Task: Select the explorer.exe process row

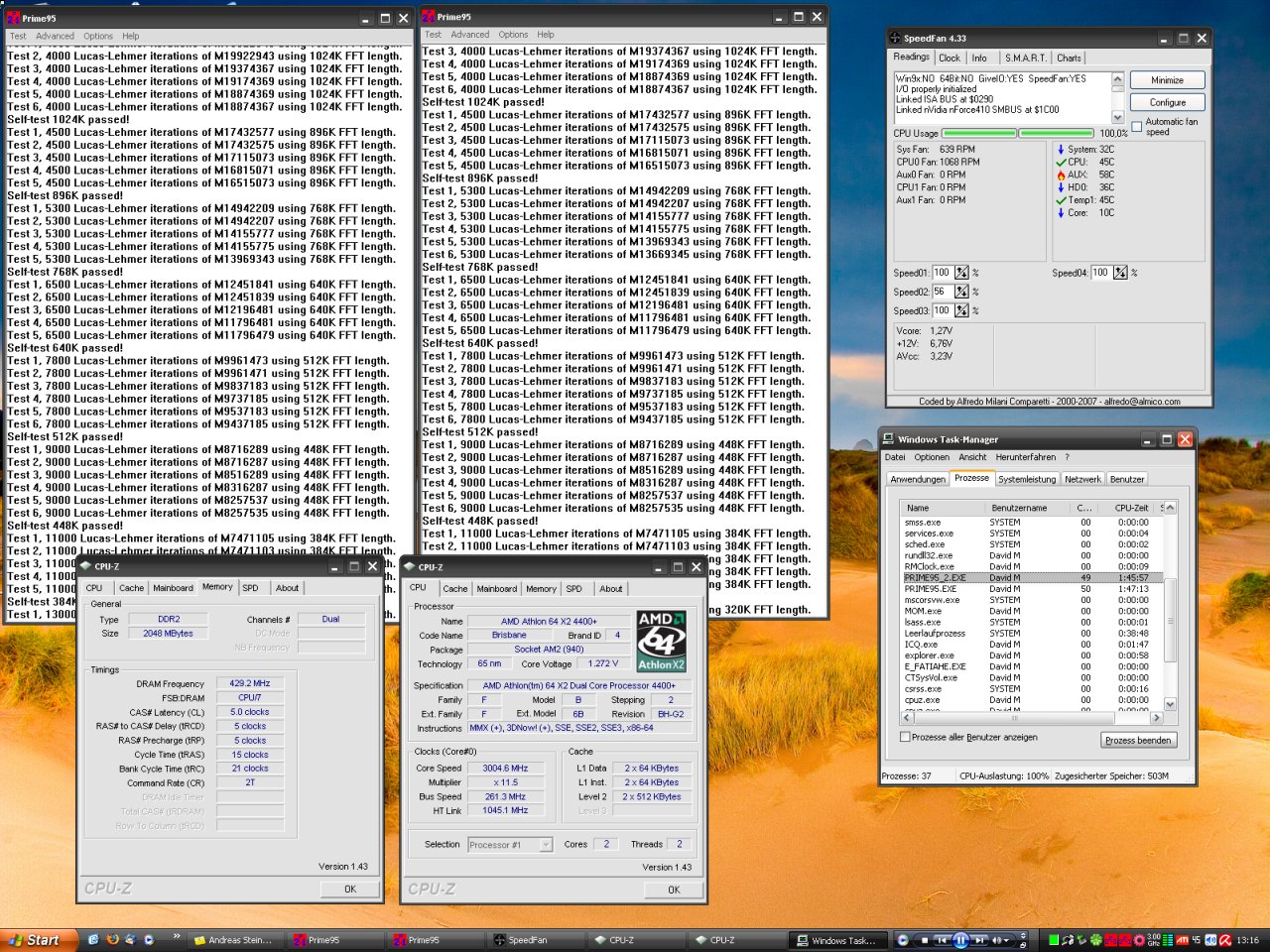Action: click(1032, 655)
